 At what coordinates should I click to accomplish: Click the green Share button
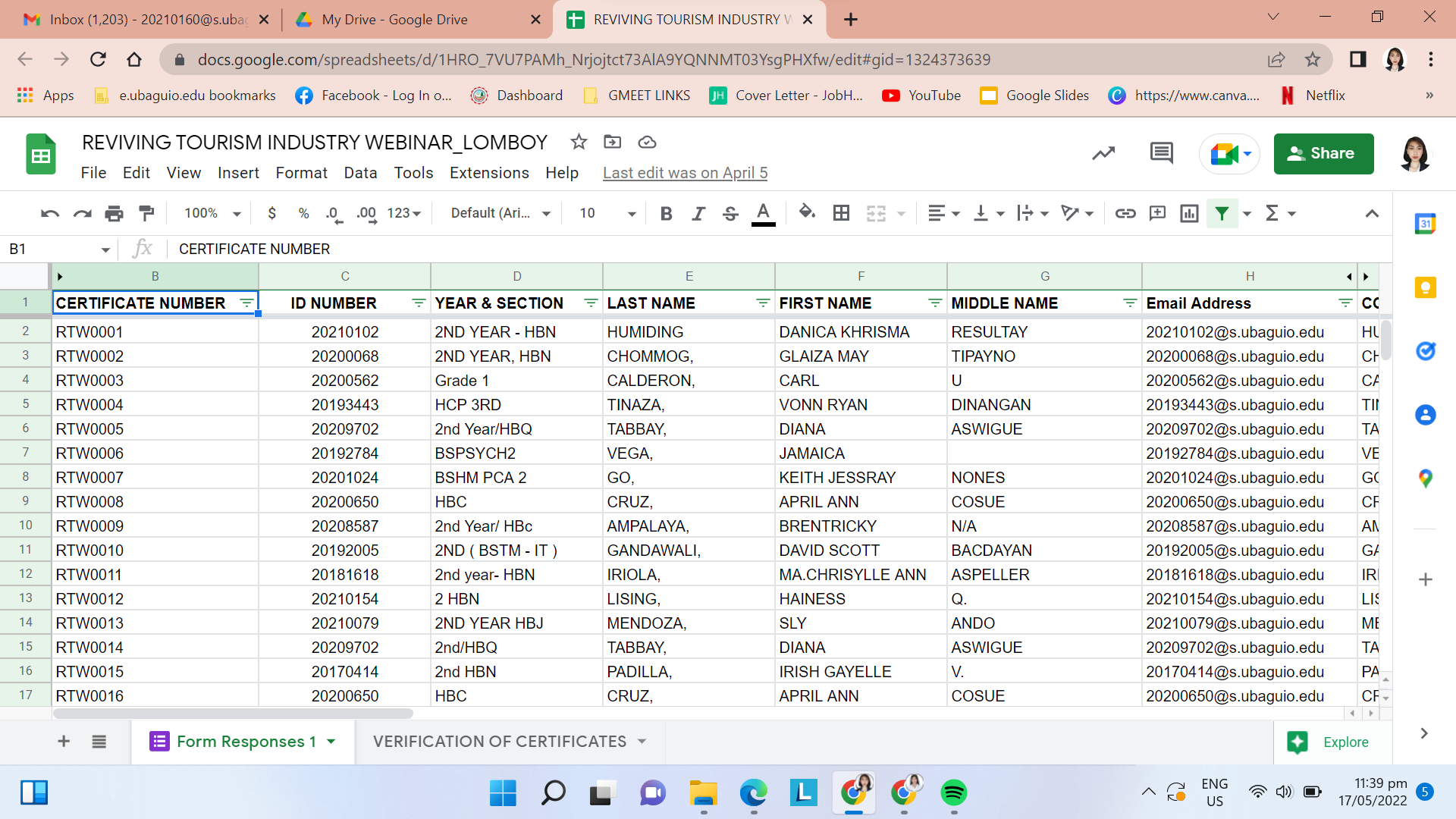tap(1323, 153)
